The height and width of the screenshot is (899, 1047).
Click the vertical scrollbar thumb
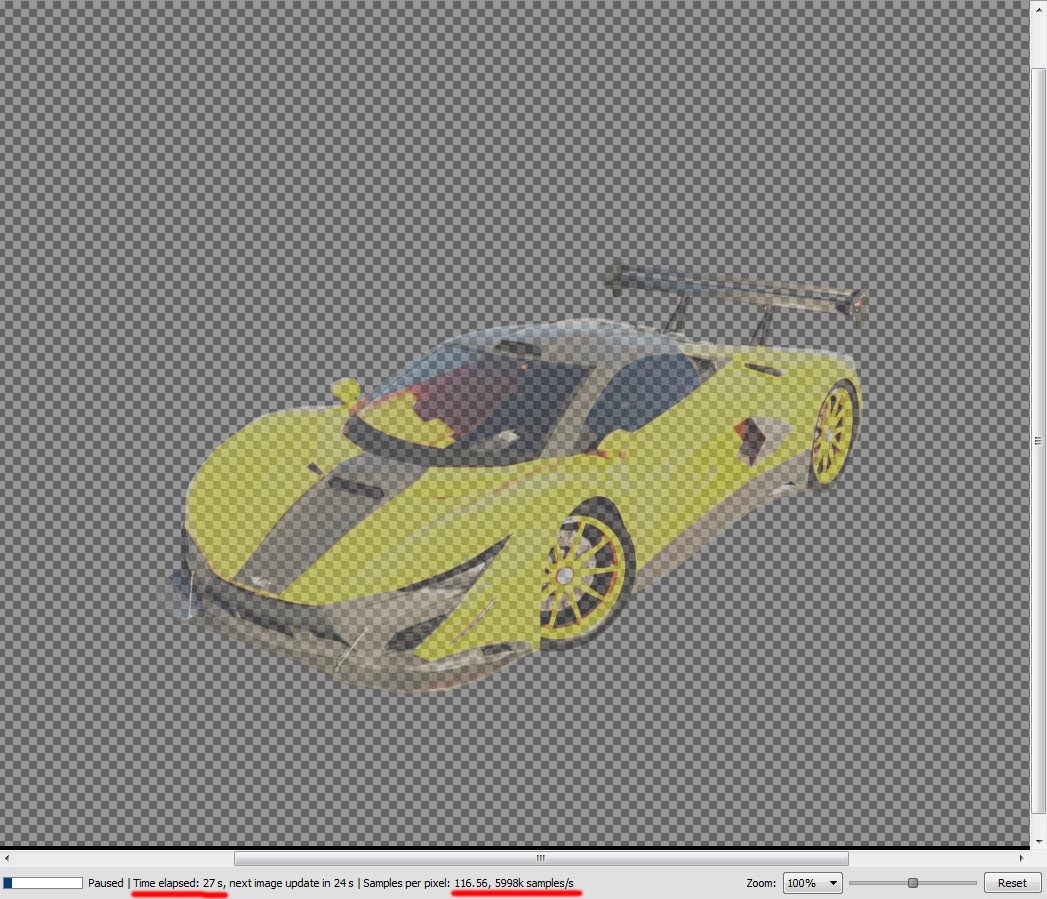[x=1038, y=440]
